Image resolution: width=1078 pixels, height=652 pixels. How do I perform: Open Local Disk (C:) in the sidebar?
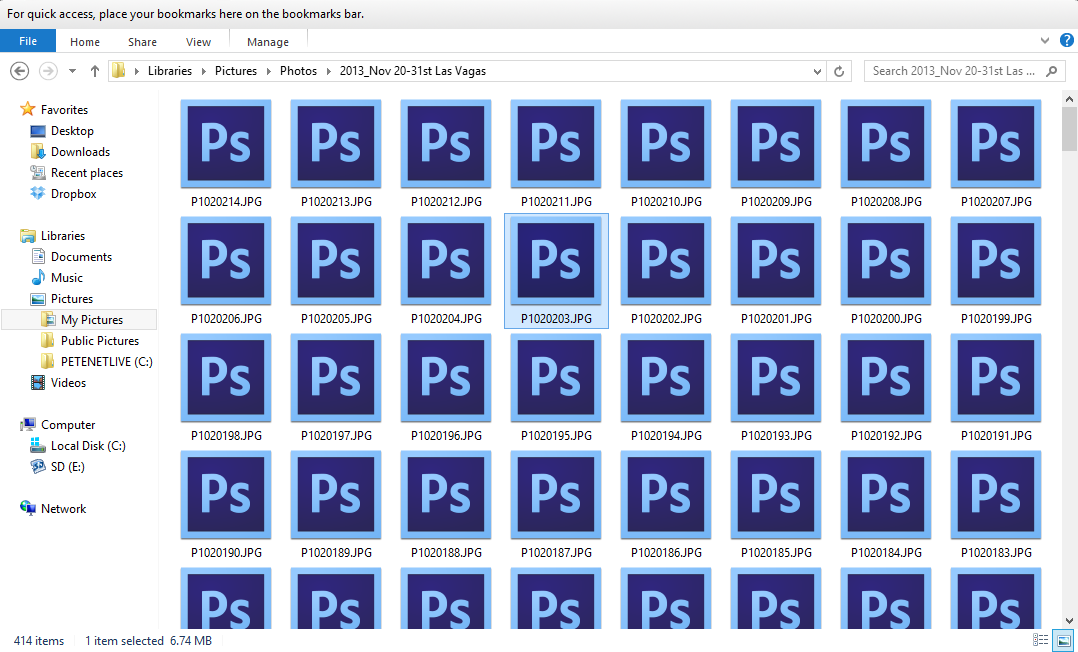point(88,446)
